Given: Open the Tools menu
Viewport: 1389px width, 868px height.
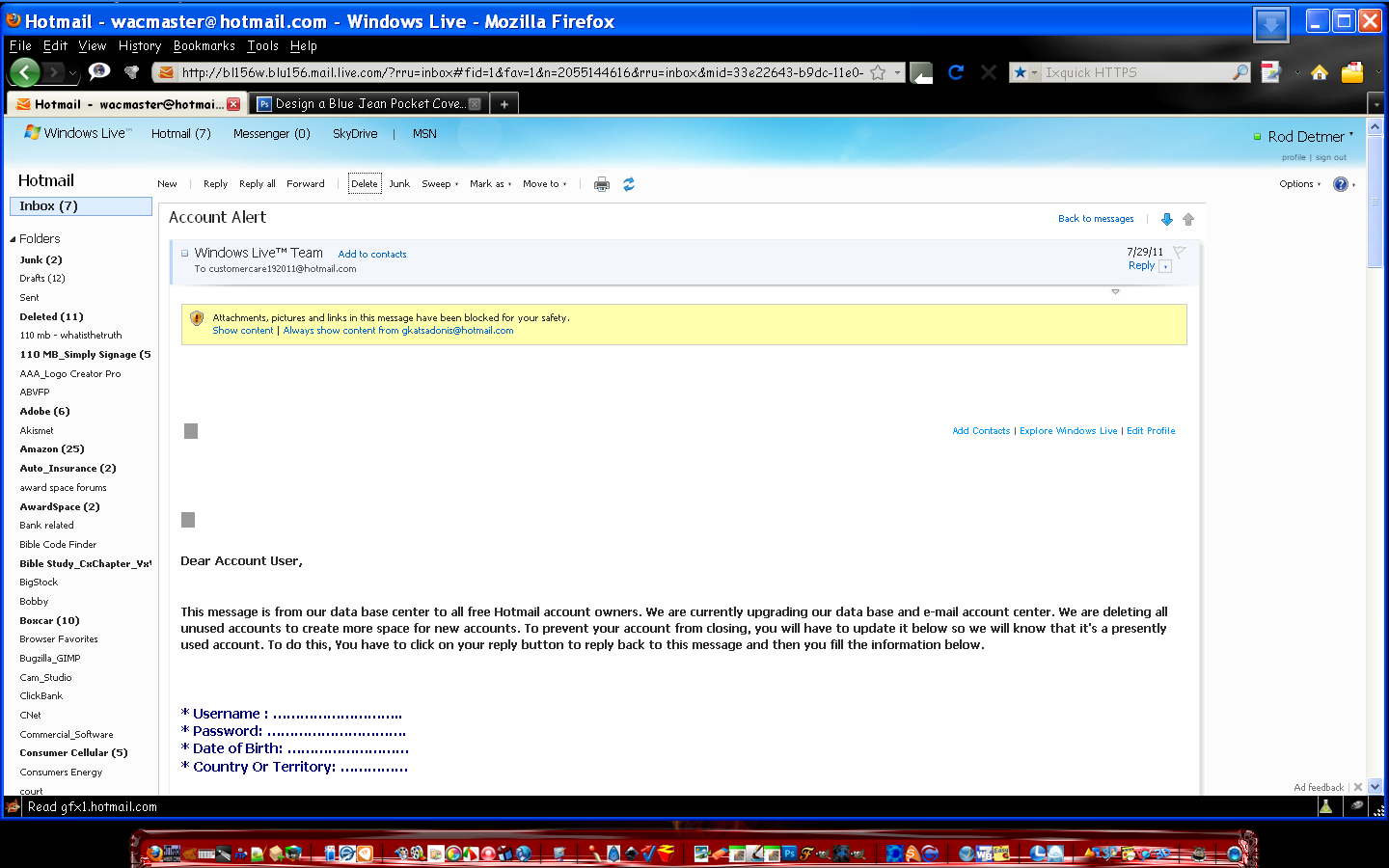Looking at the screenshot, I should (x=262, y=45).
